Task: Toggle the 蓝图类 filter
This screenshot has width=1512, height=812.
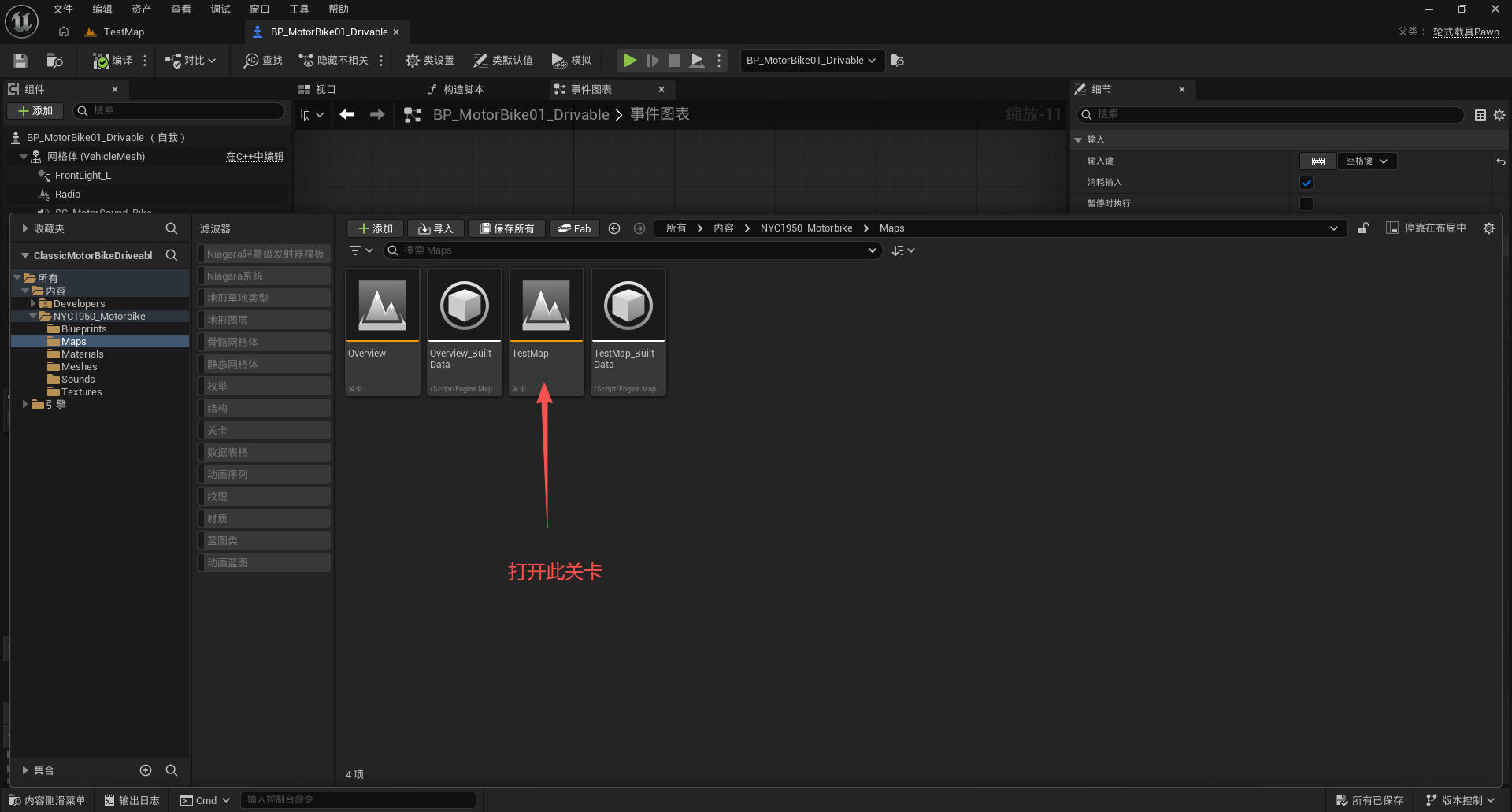Action: point(264,540)
